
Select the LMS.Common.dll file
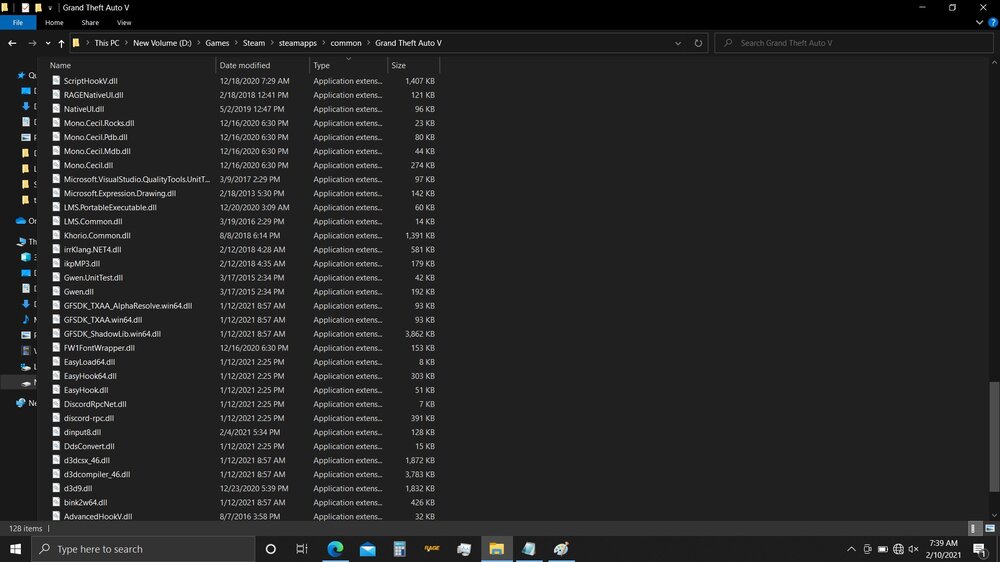[92, 221]
